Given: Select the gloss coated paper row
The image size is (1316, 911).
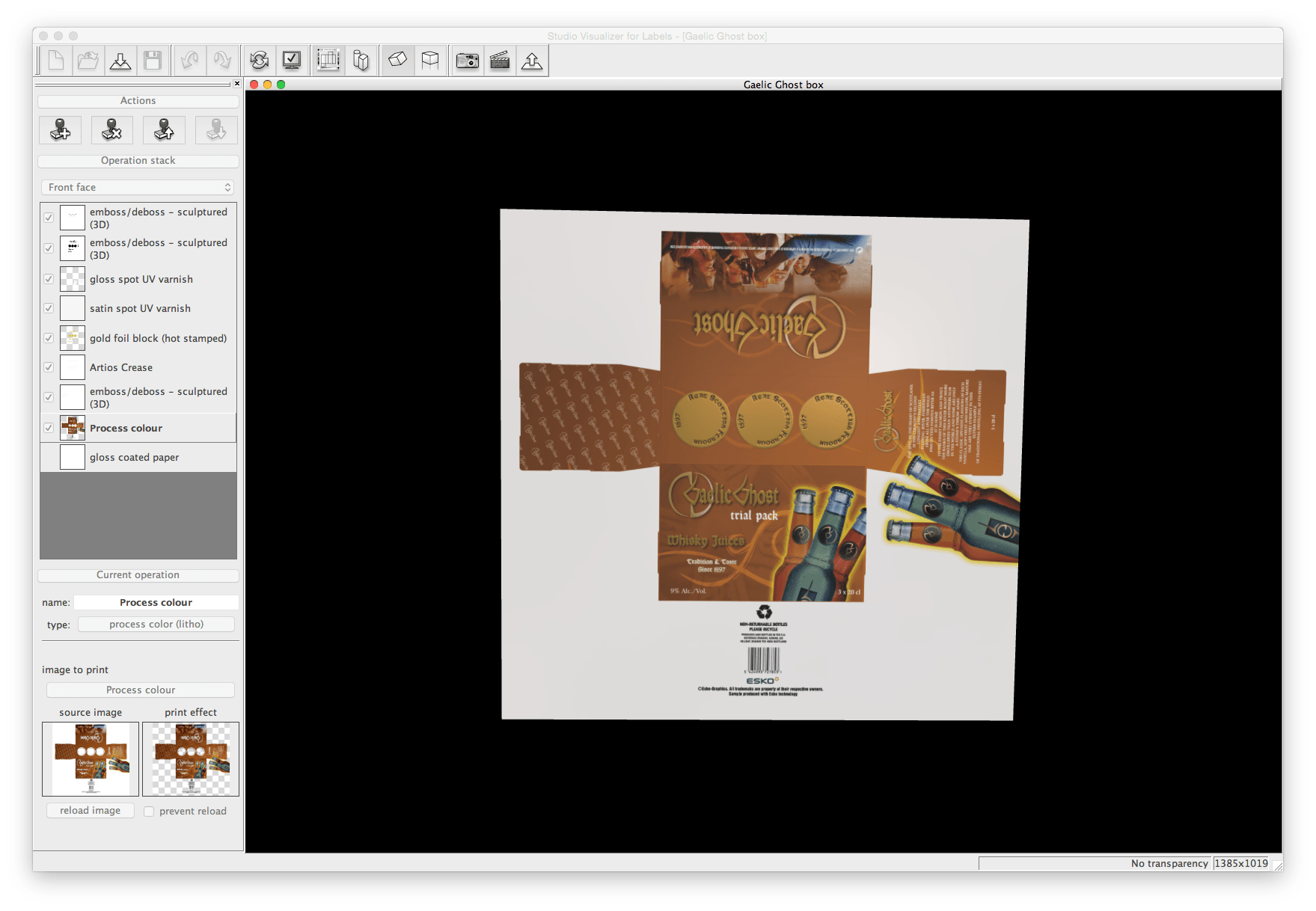Looking at the screenshot, I should [x=138, y=457].
